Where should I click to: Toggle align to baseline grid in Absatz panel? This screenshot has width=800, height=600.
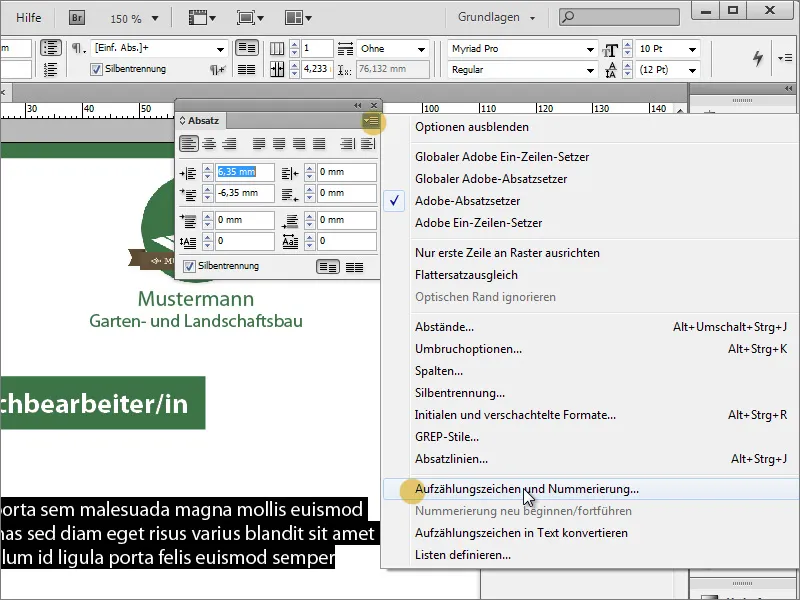pyautogui.click(x=355, y=267)
